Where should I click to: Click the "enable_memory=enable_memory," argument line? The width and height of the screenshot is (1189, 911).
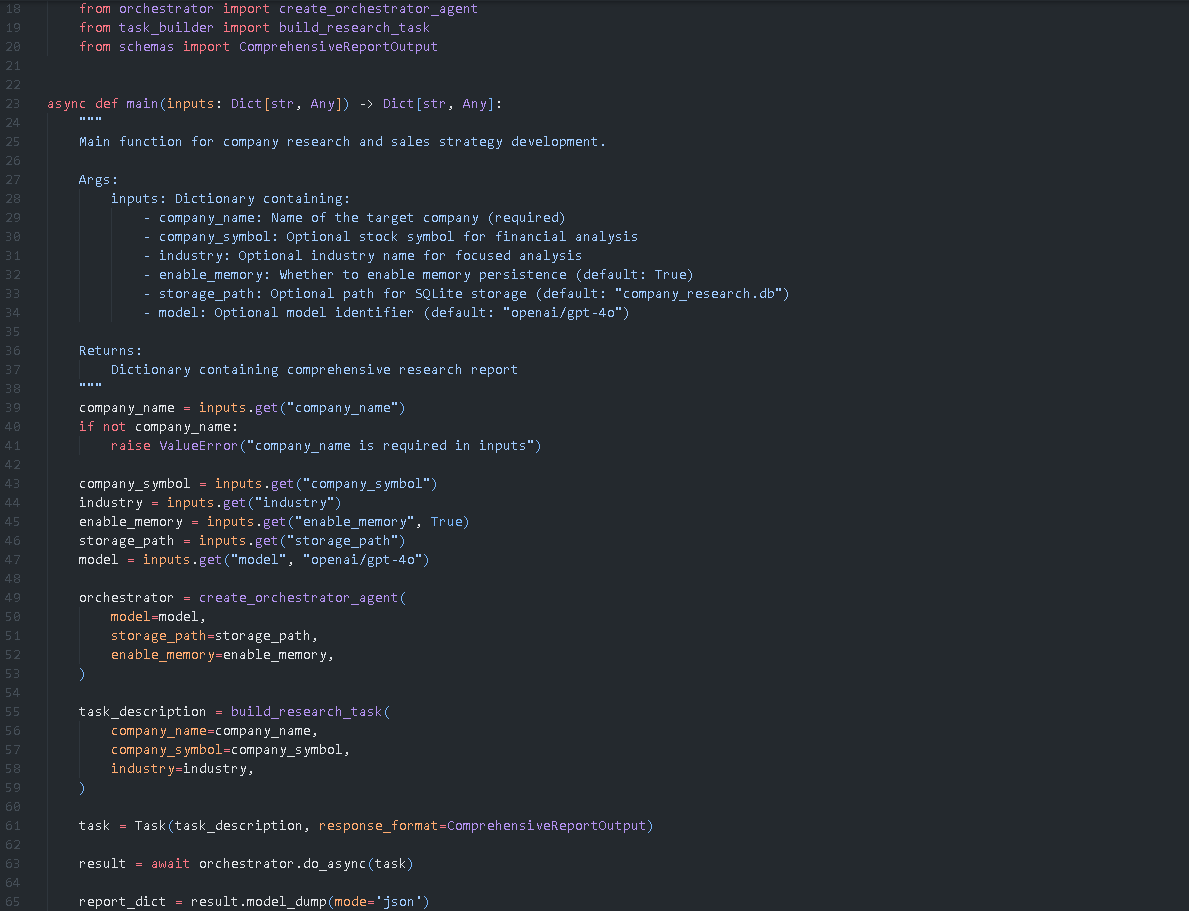pos(222,655)
